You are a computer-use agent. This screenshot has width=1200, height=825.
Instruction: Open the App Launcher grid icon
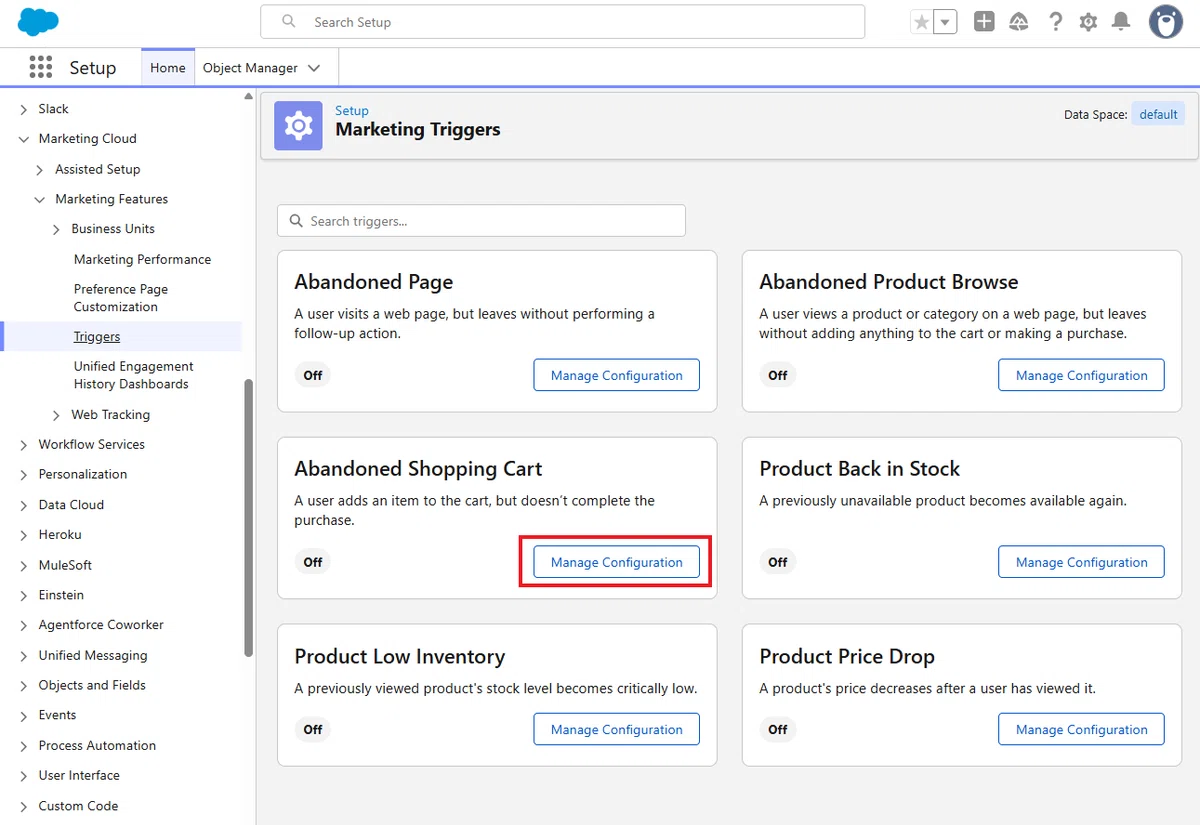point(41,67)
